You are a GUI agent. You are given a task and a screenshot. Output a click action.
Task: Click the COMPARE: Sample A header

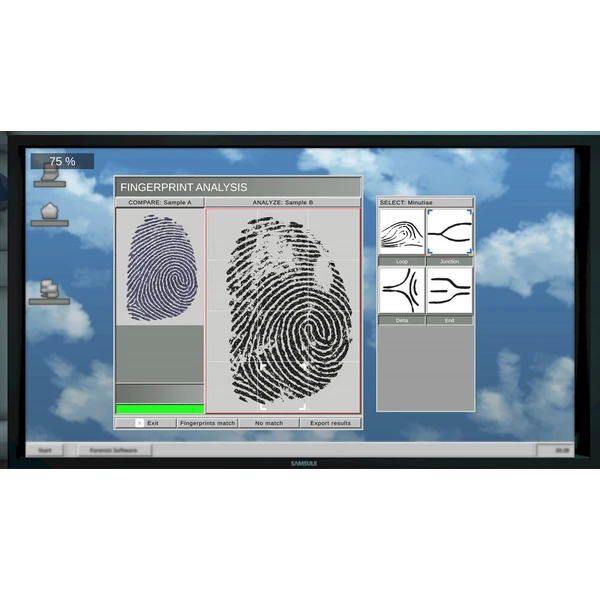point(160,202)
